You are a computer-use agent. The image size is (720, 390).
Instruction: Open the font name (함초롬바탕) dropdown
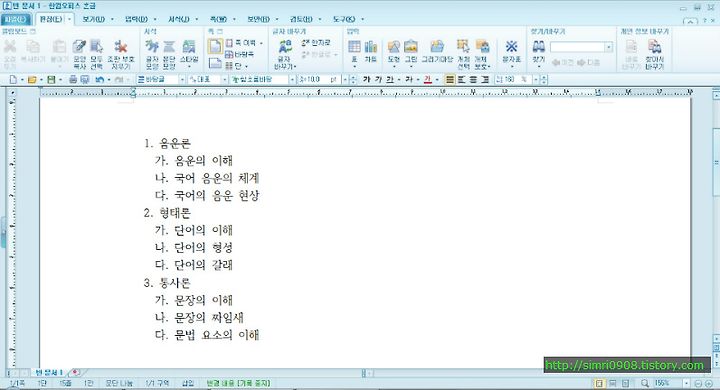pyautogui.click(x=292, y=79)
